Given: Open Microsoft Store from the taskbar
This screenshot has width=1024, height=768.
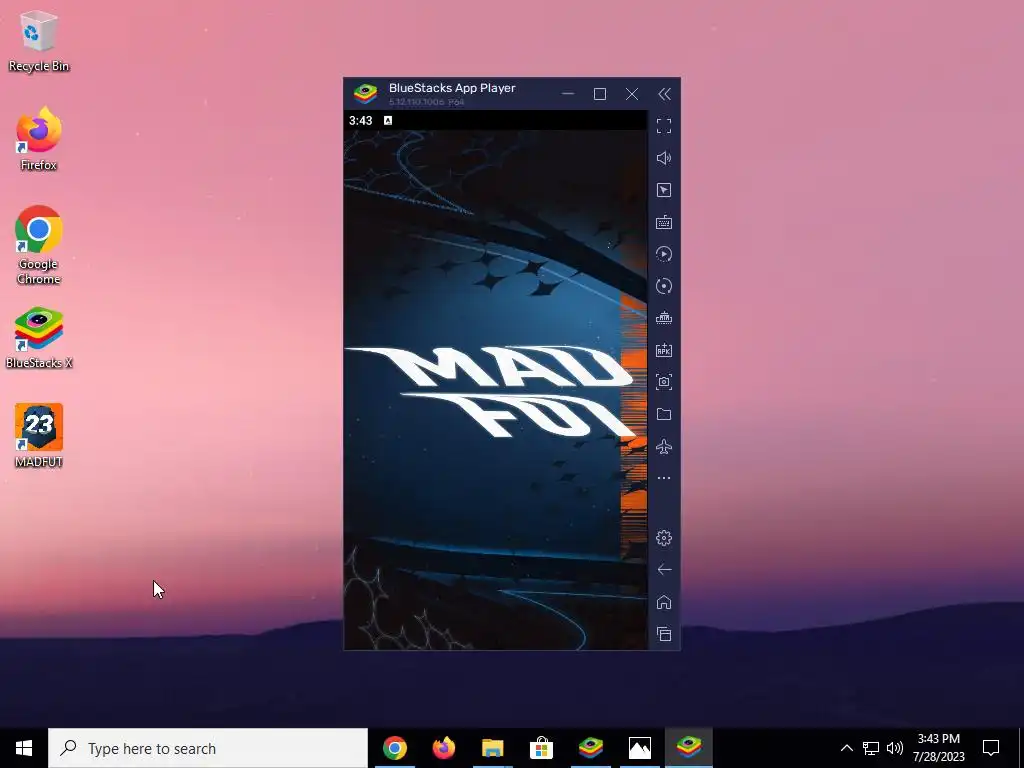Looking at the screenshot, I should 541,748.
